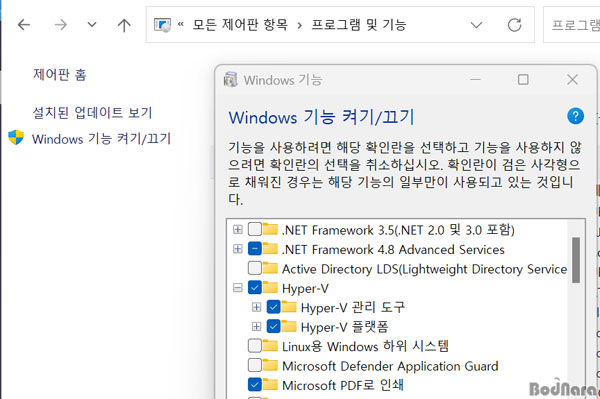
Task: Check Active Directory LDS checkbox
Action: tap(255, 268)
